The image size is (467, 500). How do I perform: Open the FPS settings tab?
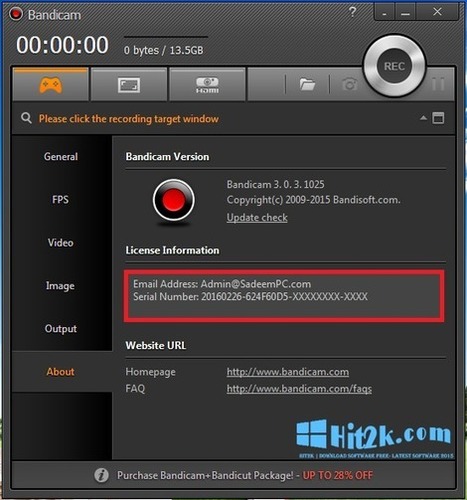coord(60,200)
